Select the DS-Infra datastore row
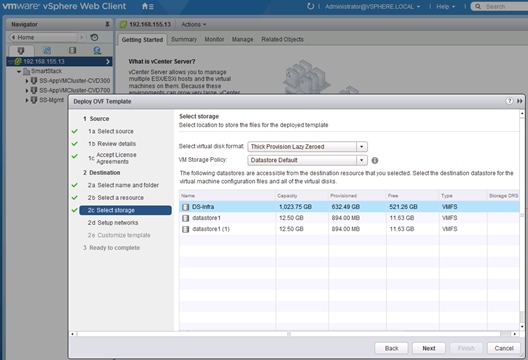The image size is (528, 360). pos(349,207)
